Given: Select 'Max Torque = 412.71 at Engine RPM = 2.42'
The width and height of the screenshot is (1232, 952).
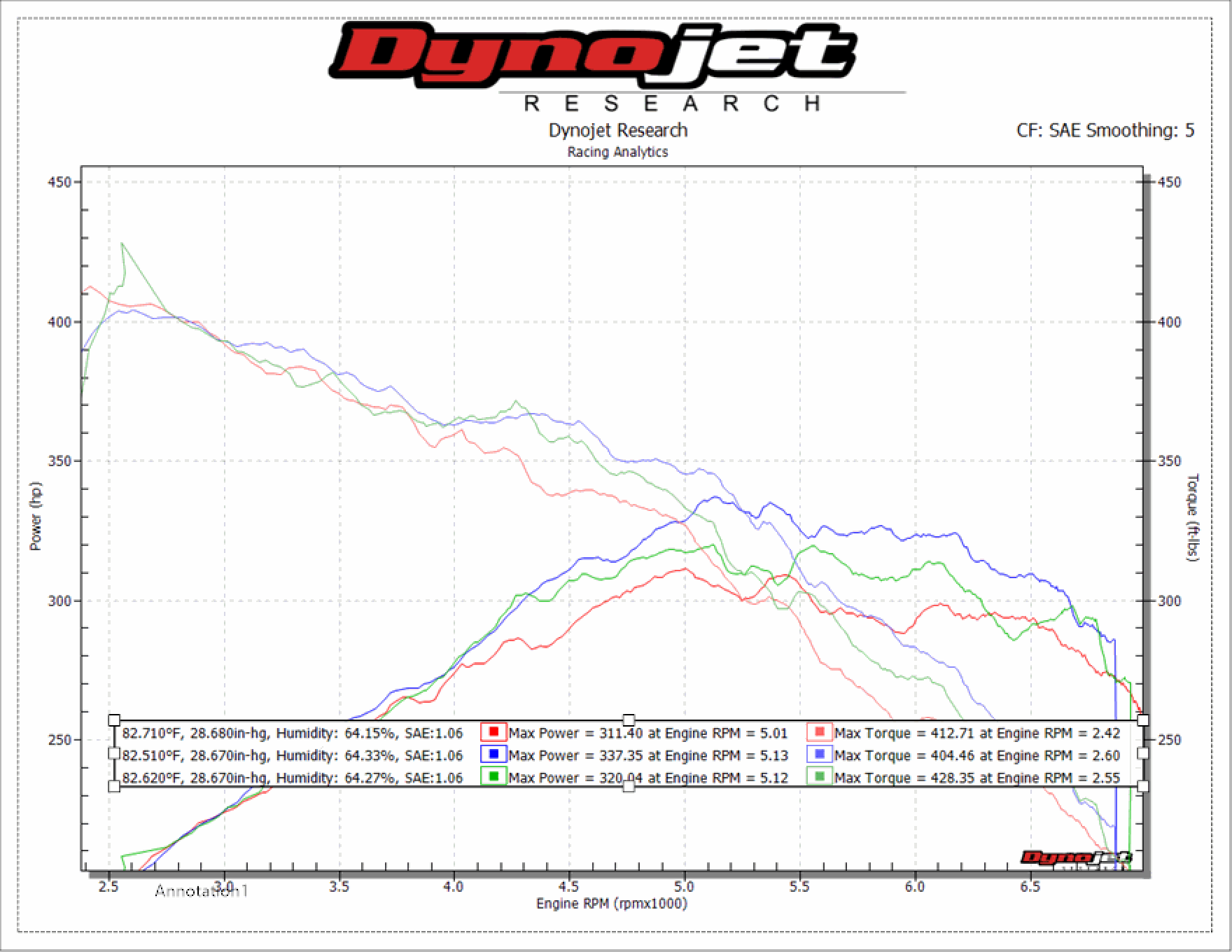Looking at the screenshot, I should tap(977, 734).
